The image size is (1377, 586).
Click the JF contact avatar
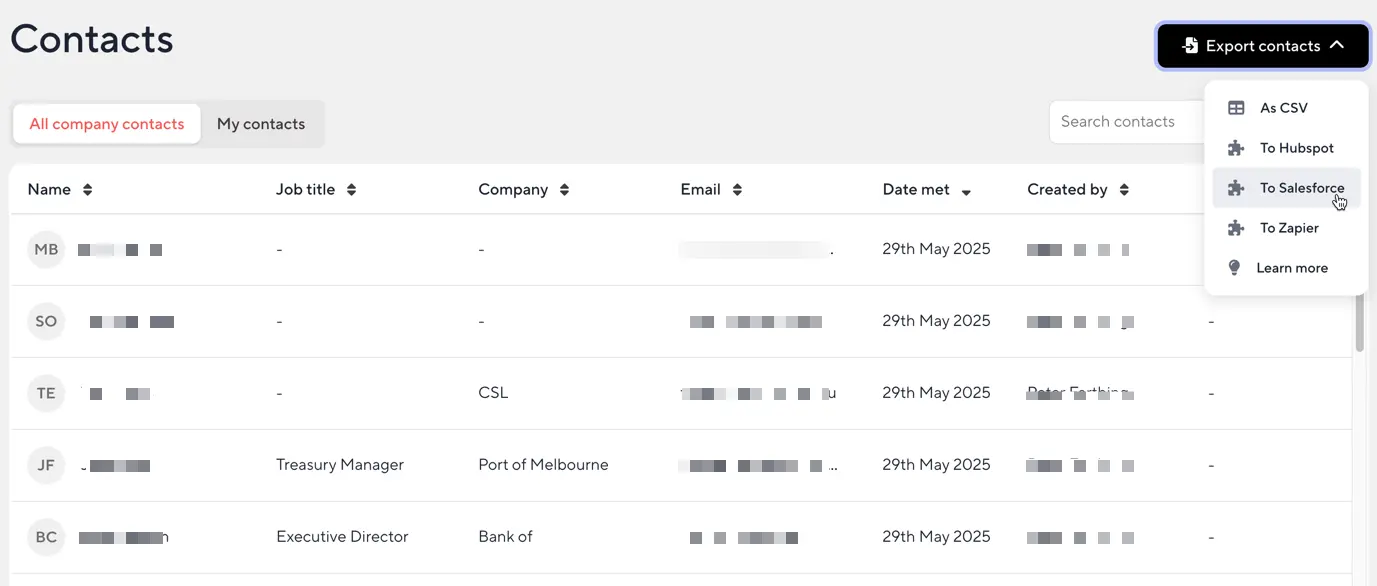point(46,465)
